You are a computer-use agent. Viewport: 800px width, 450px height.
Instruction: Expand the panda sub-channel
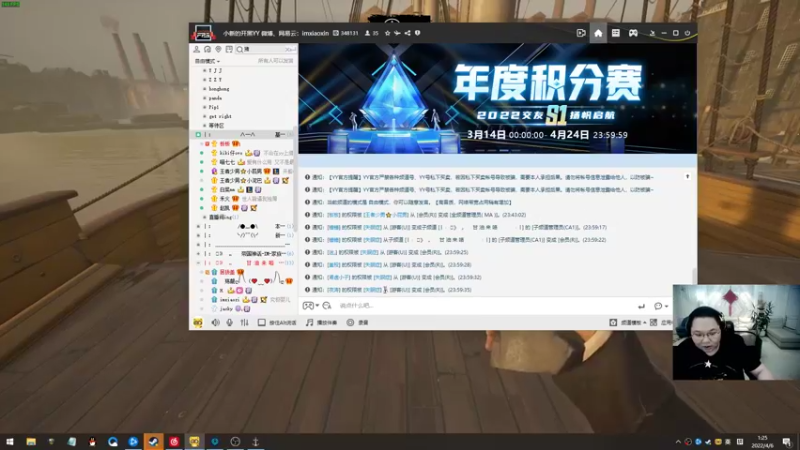(x=205, y=98)
